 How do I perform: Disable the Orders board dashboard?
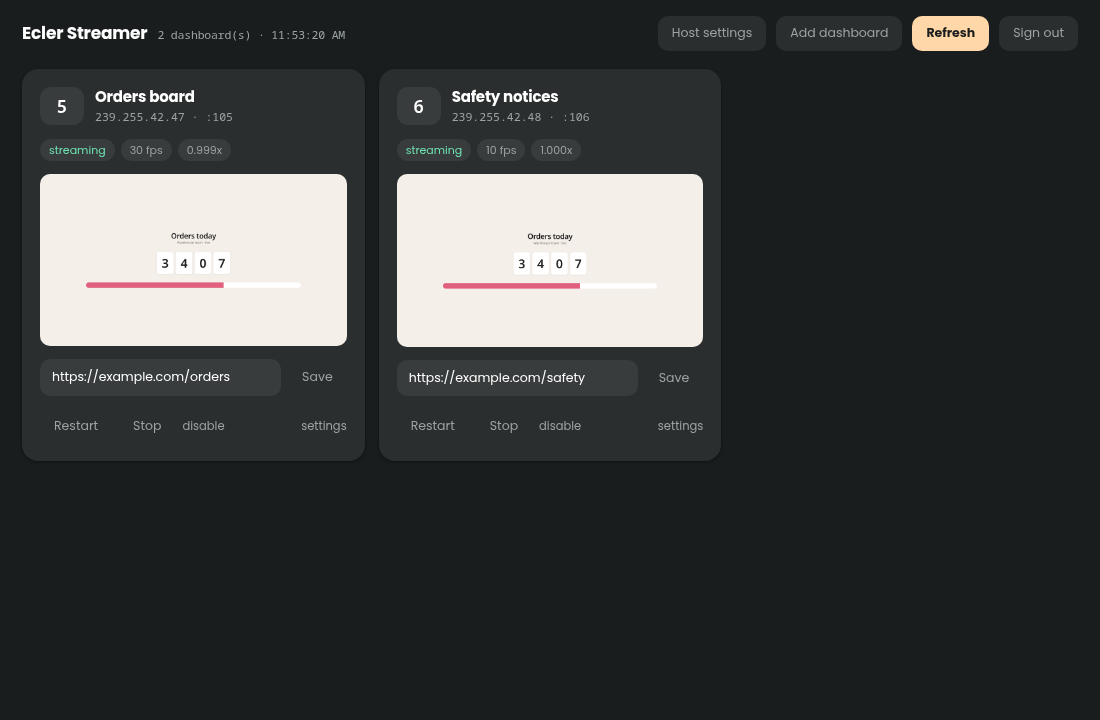(x=203, y=426)
